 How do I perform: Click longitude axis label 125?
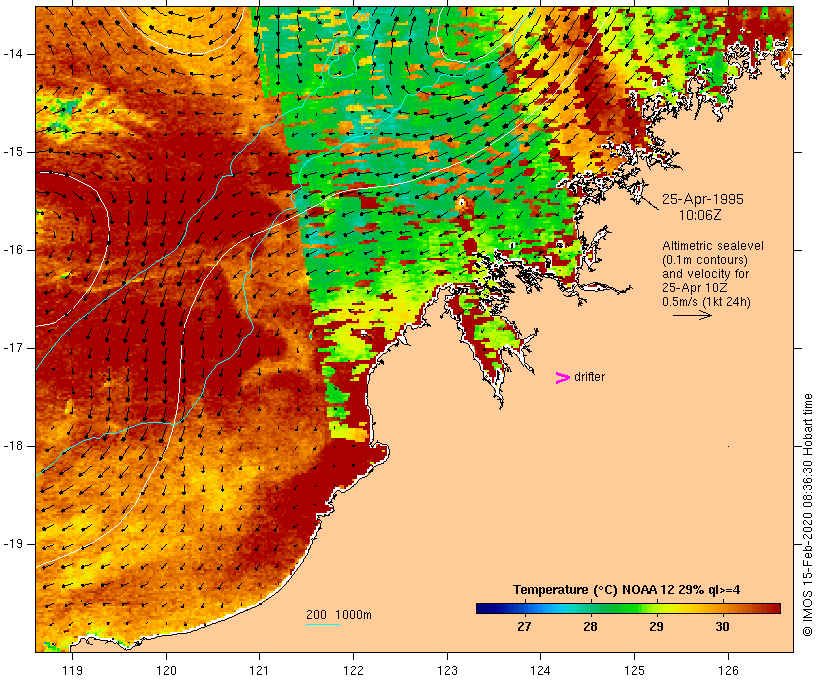pos(634,670)
